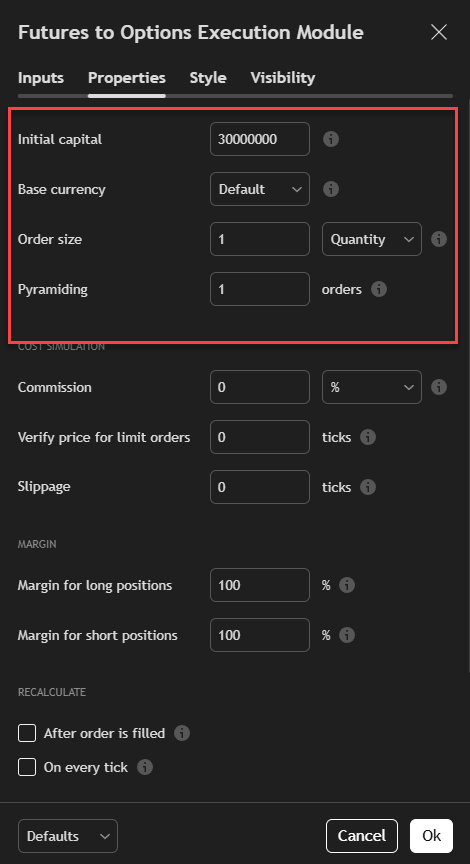470x864 pixels.
Task: Click the Ok button
Action: [431, 836]
